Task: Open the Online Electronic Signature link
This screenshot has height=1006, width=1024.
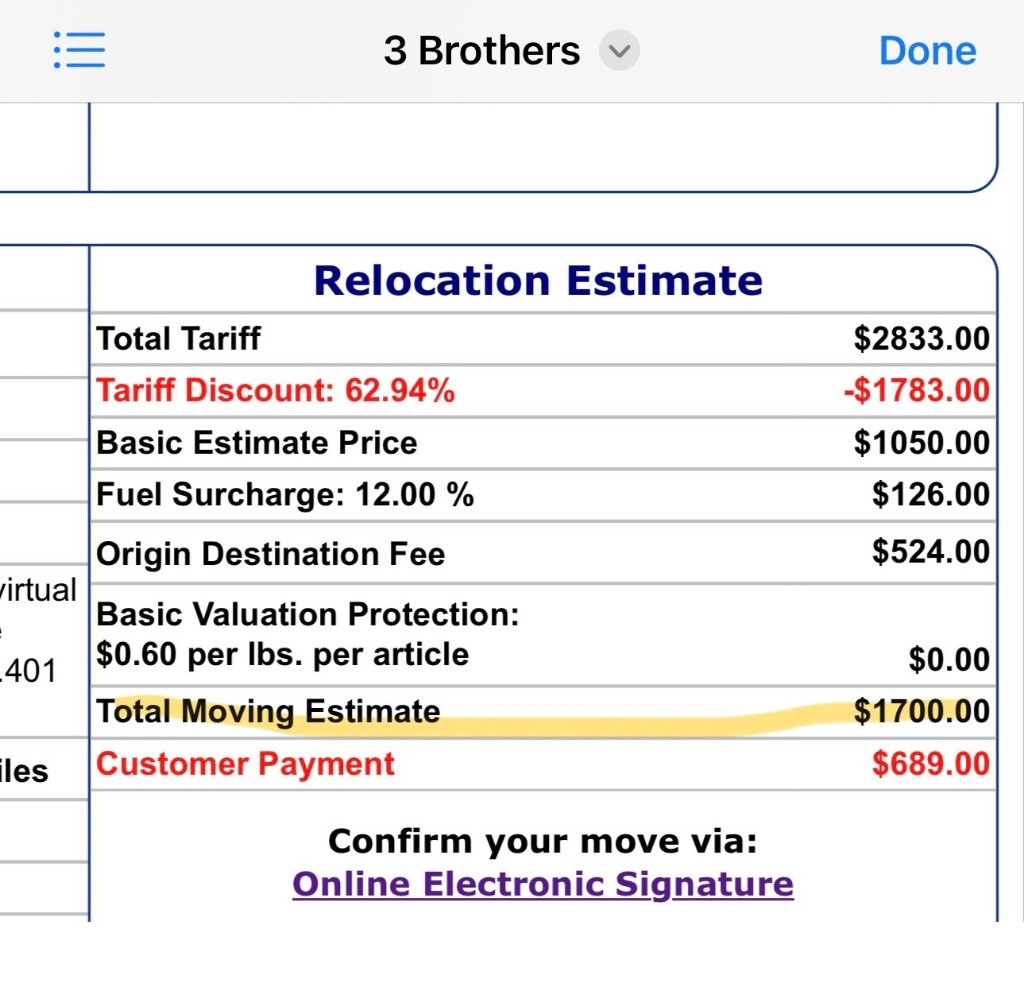Action: (x=542, y=884)
